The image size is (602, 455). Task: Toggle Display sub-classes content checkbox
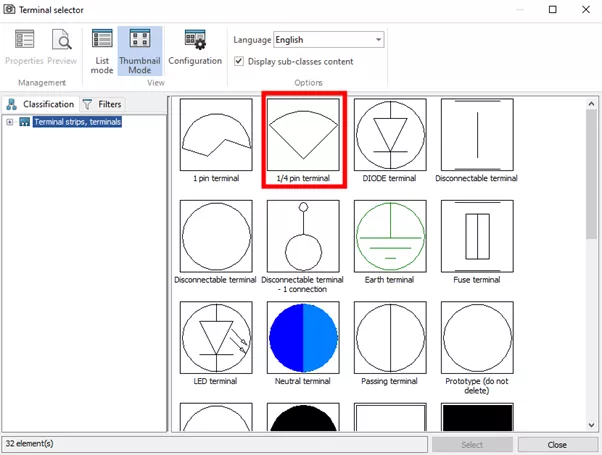238,61
